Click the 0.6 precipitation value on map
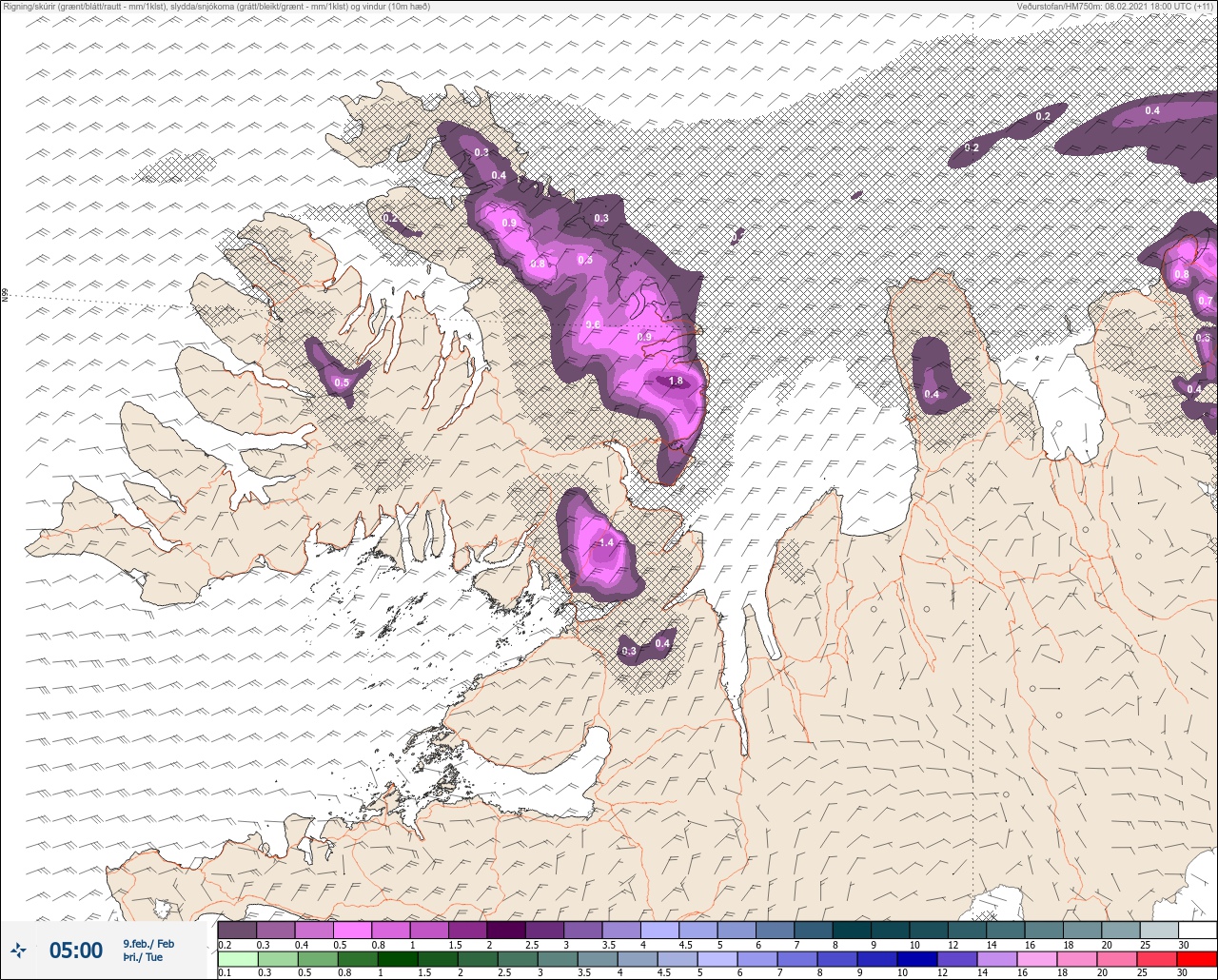 (593, 324)
